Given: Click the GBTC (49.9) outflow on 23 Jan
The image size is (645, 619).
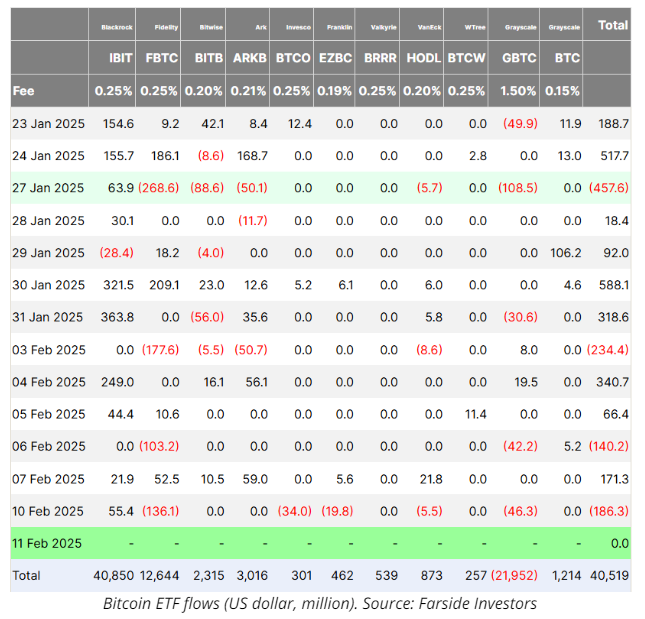Looking at the screenshot, I should (x=520, y=123).
